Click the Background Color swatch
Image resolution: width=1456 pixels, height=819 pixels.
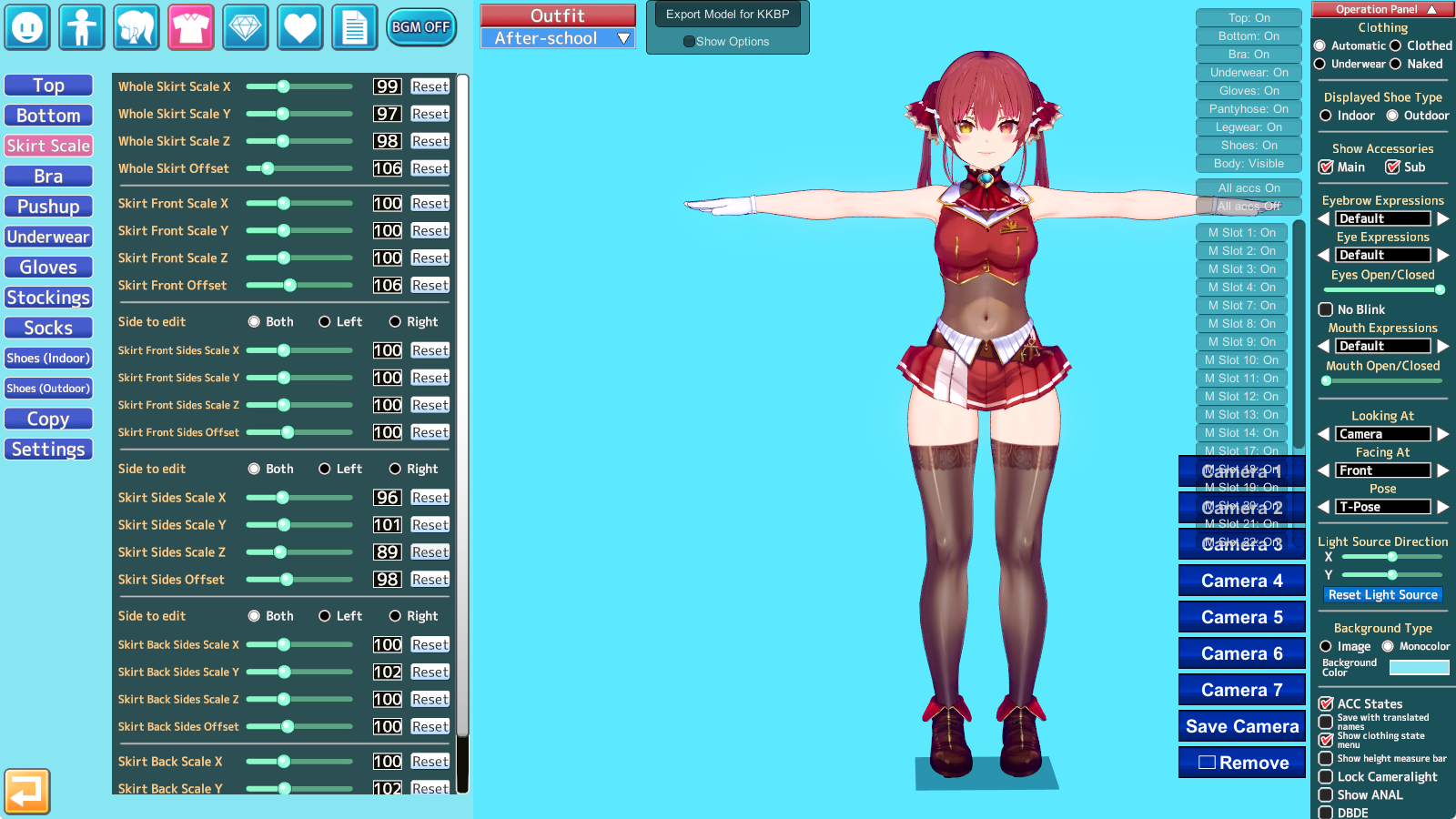[x=1419, y=668]
